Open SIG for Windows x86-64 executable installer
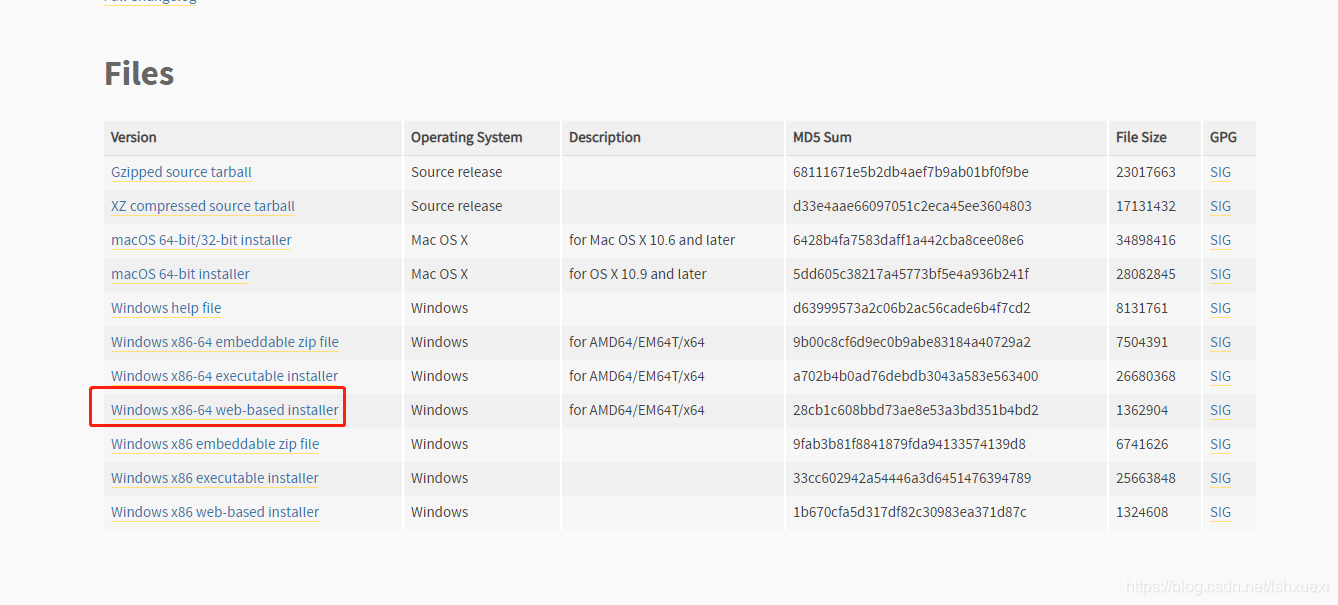This screenshot has height=605, width=1338. pyautogui.click(x=1220, y=376)
